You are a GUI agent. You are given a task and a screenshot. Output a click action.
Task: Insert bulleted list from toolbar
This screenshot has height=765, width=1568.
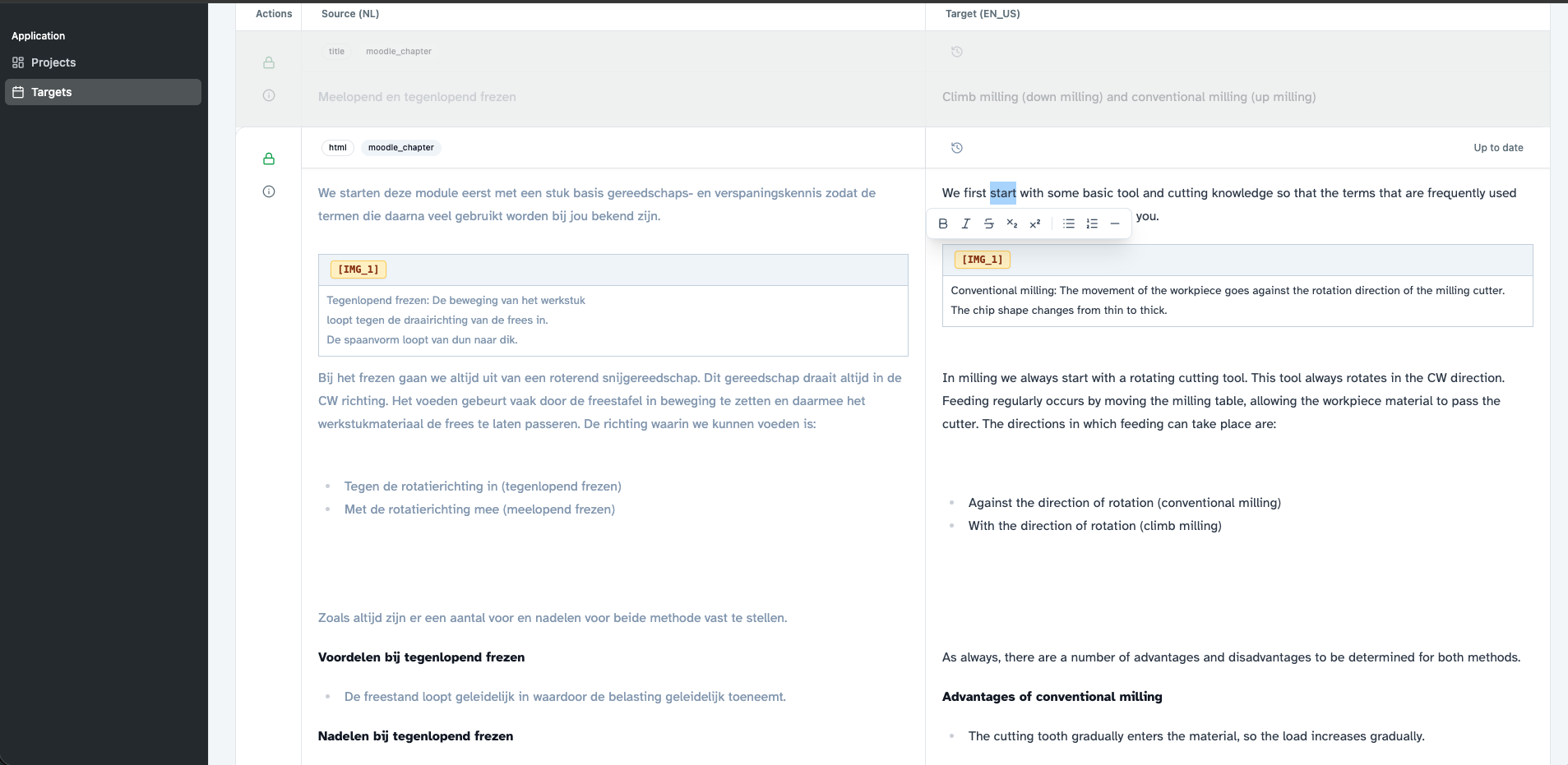click(1069, 224)
